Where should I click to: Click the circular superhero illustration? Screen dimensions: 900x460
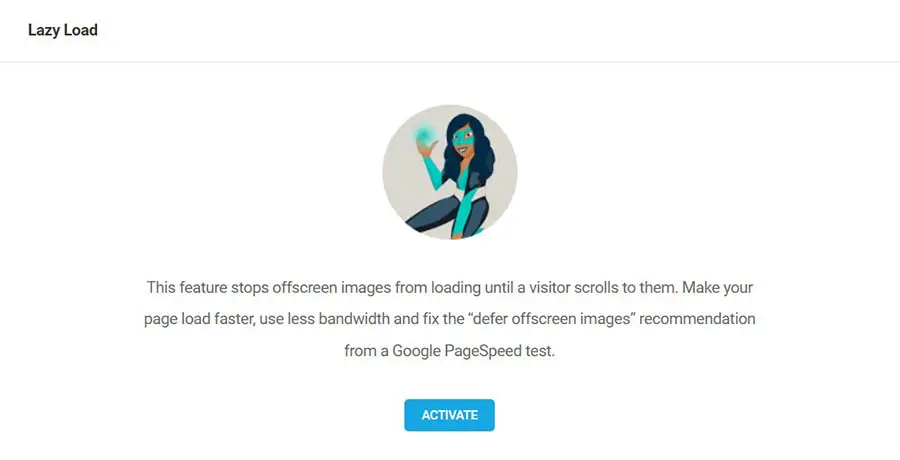(449, 172)
